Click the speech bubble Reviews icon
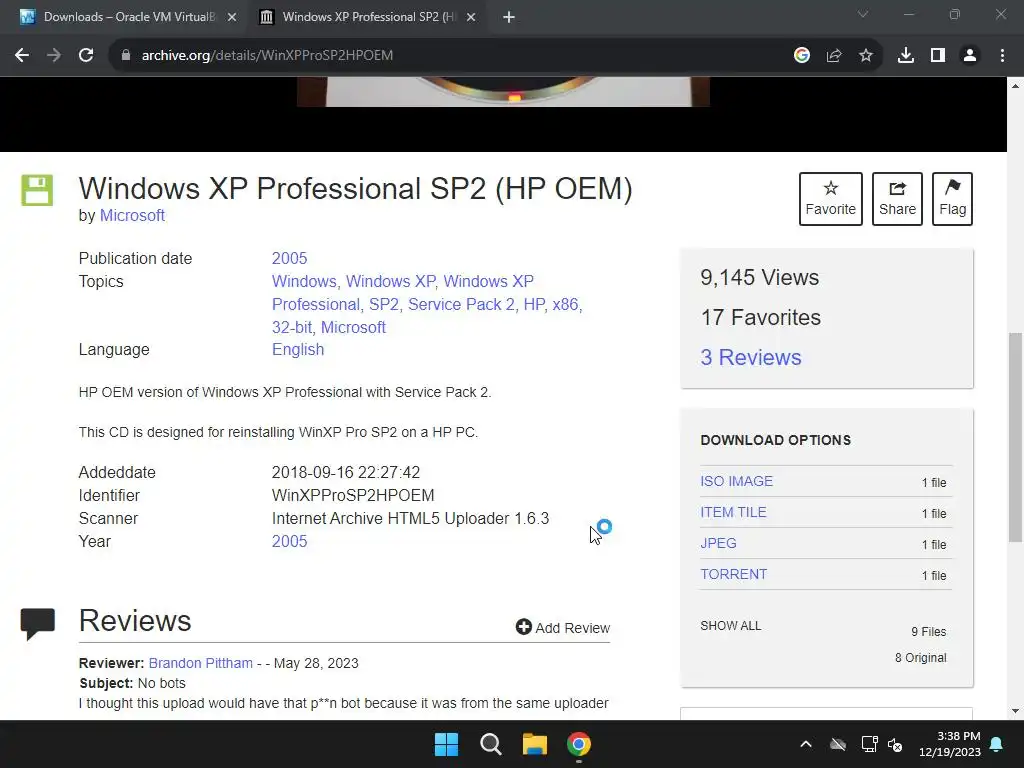Image resolution: width=1024 pixels, height=768 pixels. click(37, 623)
